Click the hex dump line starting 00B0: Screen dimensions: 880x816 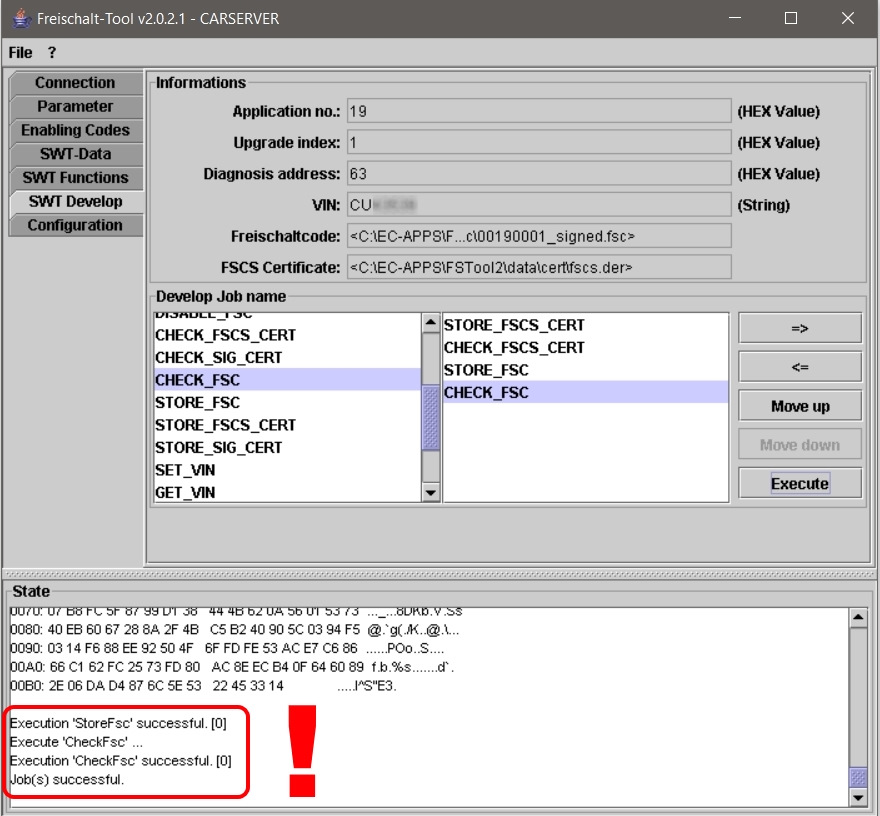click(203, 686)
